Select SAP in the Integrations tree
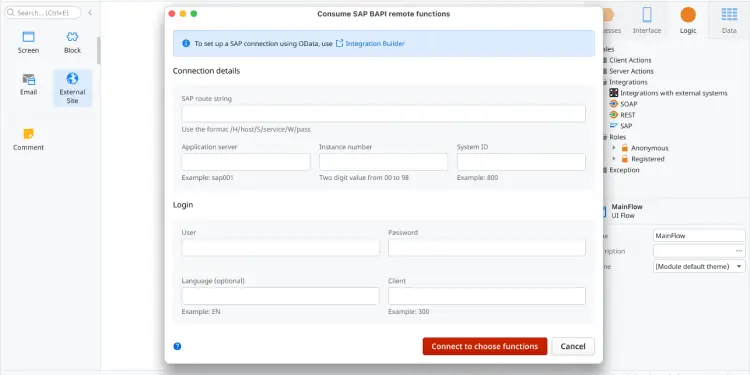Viewport: 750px width, 375px height. 626,126
